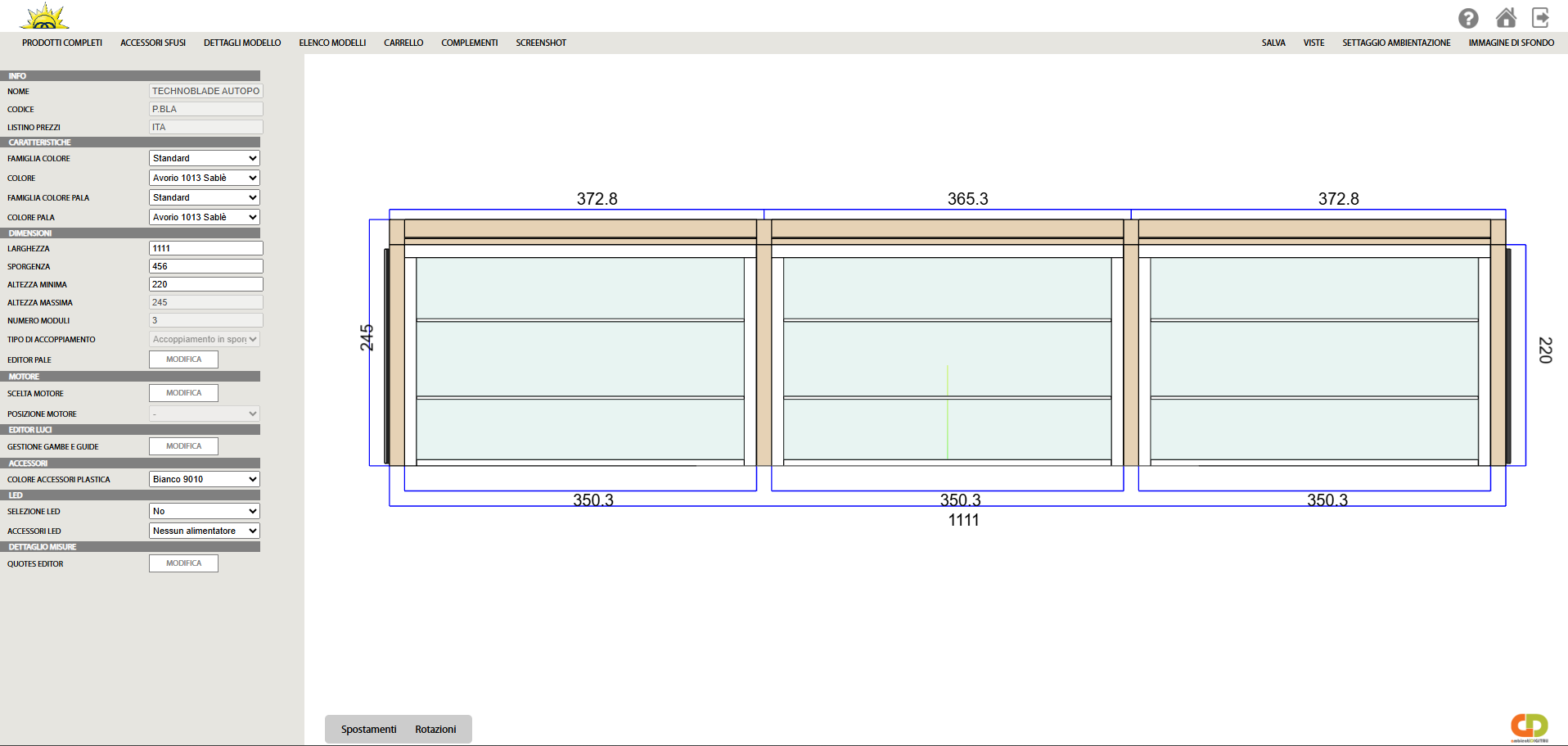1568x746 pixels.
Task: Select Dettagli Modello menu item
Action: pyautogui.click(x=242, y=43)
